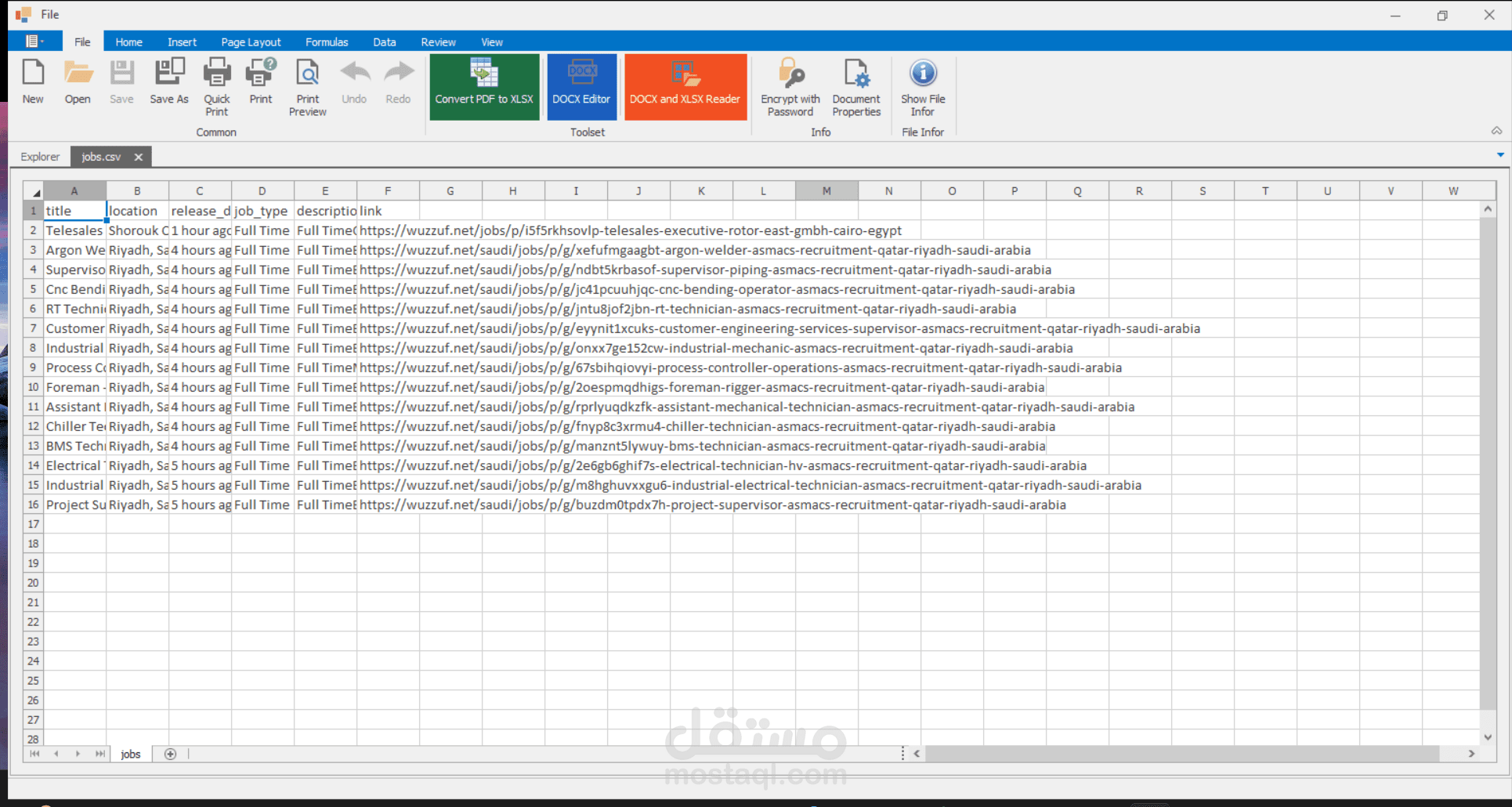Open the DOCX Editor tool
1512x807 pixels.
point(581,87)
